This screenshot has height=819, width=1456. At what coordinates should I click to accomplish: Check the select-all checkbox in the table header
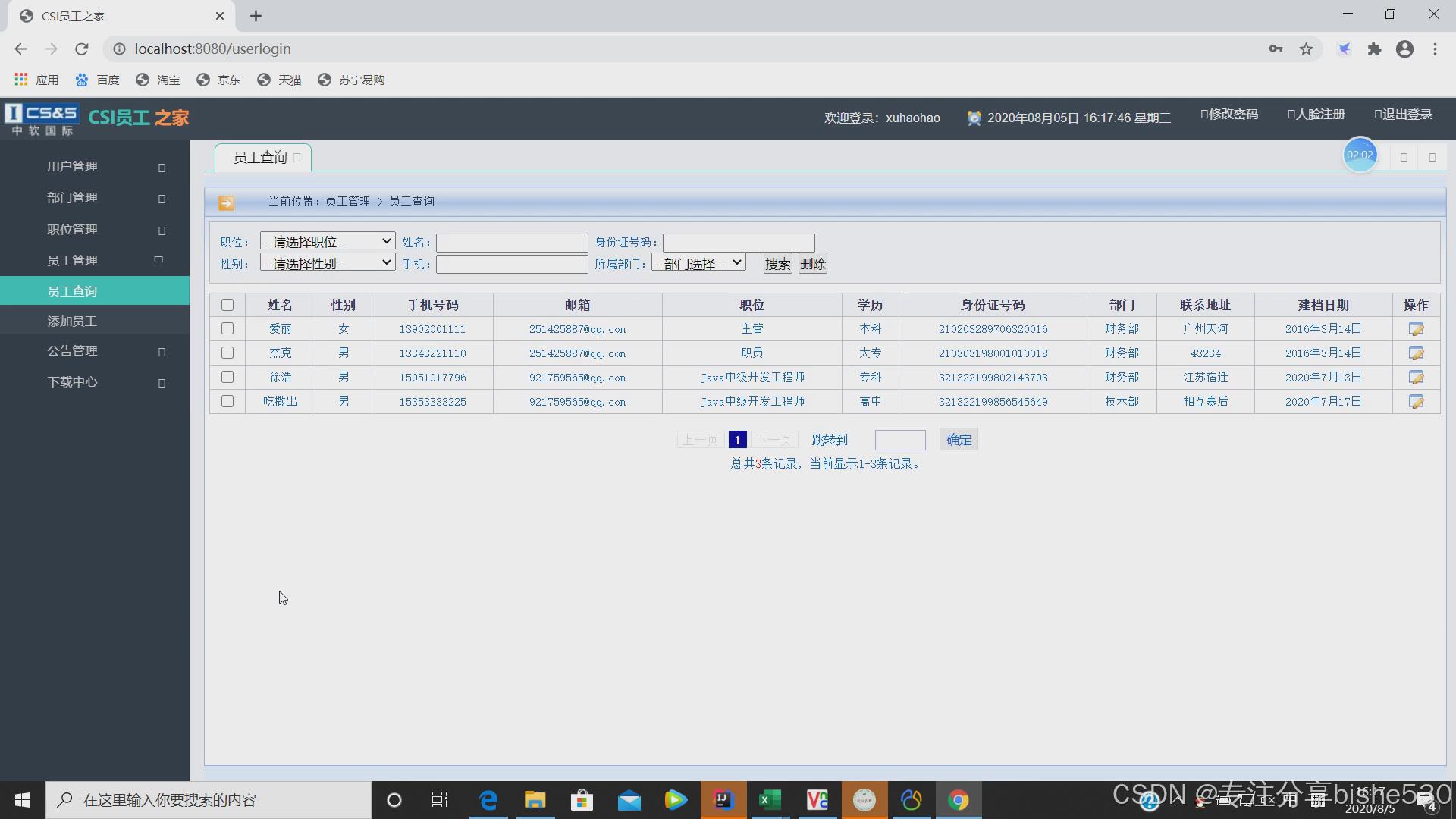pos(227,305)
